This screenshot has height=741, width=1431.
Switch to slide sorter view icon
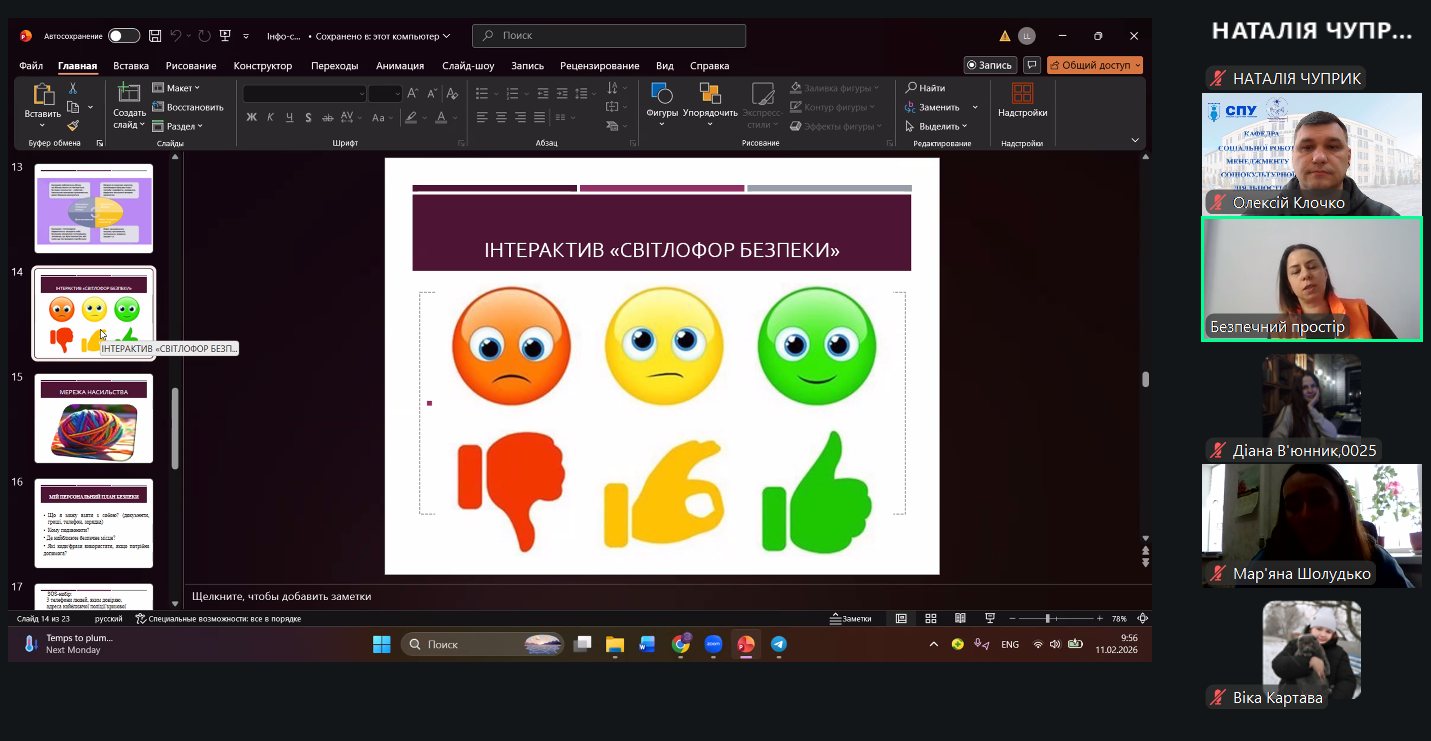[x=930, y=619]
